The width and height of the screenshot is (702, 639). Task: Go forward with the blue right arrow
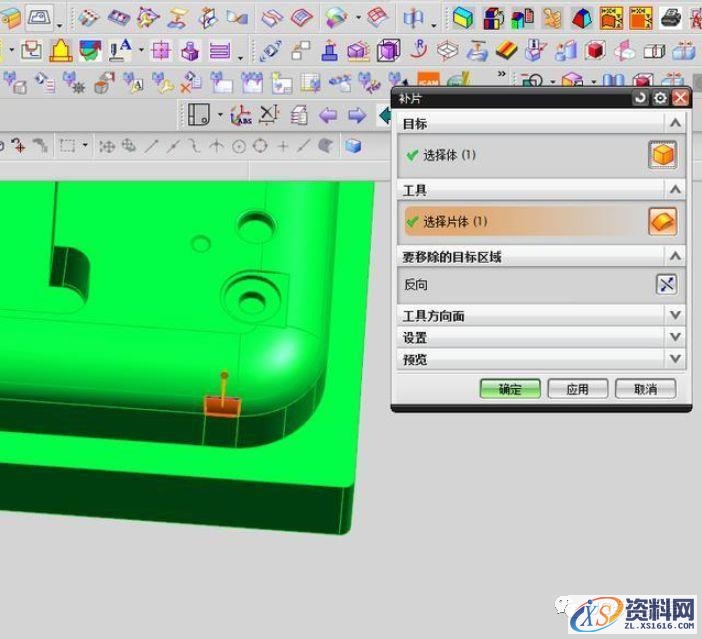point(357,116)
